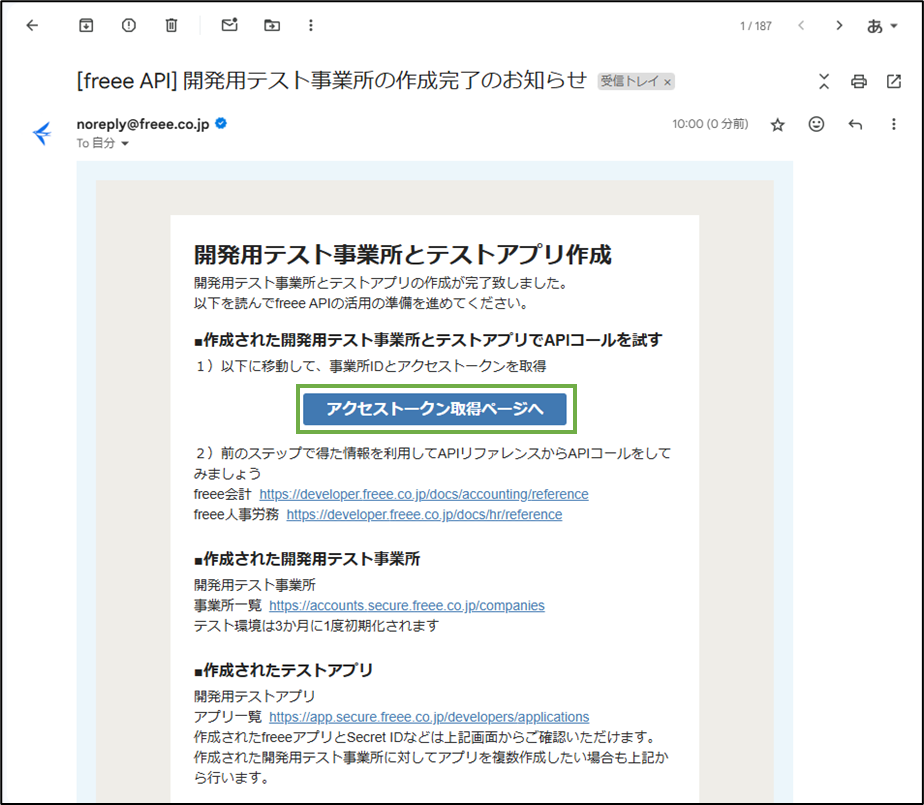Click text テスト環境は3か月に1度初期化されます
This screenshot has height=805, width=924.
pyautogui.click(x=316, y=626)
